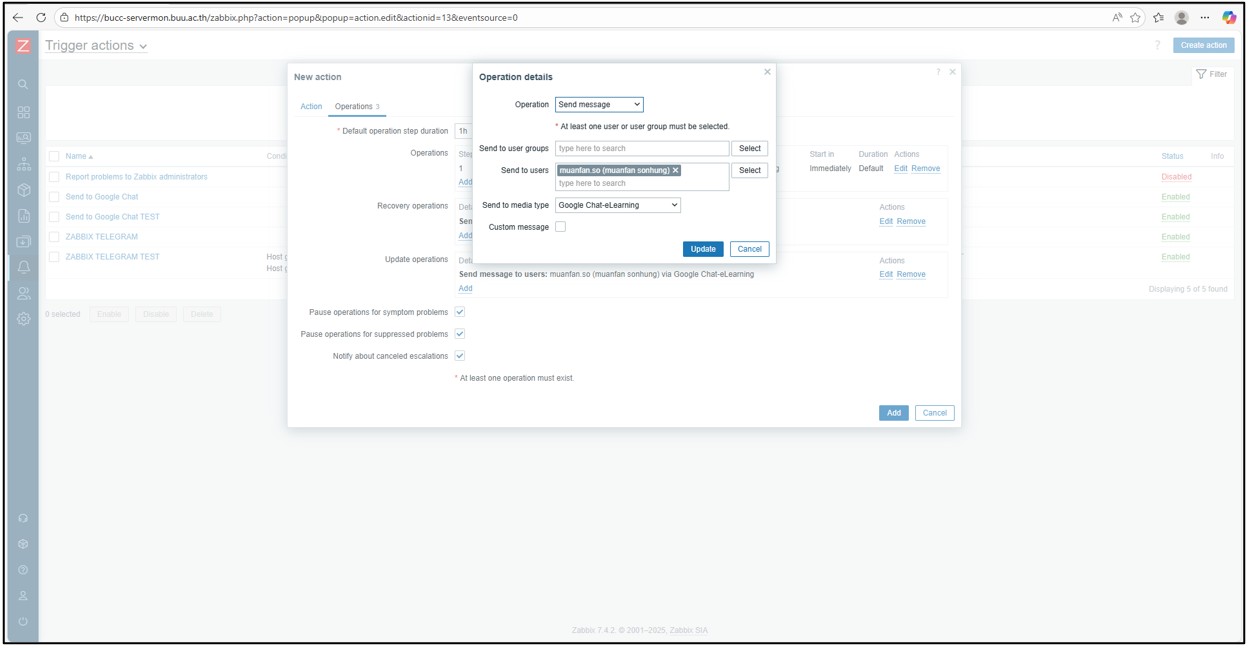Image resolution: width=1249 pixels, height=648 pixels.
Task: Remove muanfan.so user tag with X
Action: tap(676, 171)
